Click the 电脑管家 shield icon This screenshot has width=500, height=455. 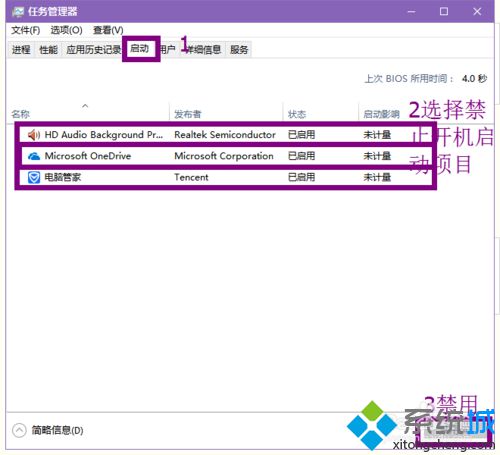(x=34, y=177)
